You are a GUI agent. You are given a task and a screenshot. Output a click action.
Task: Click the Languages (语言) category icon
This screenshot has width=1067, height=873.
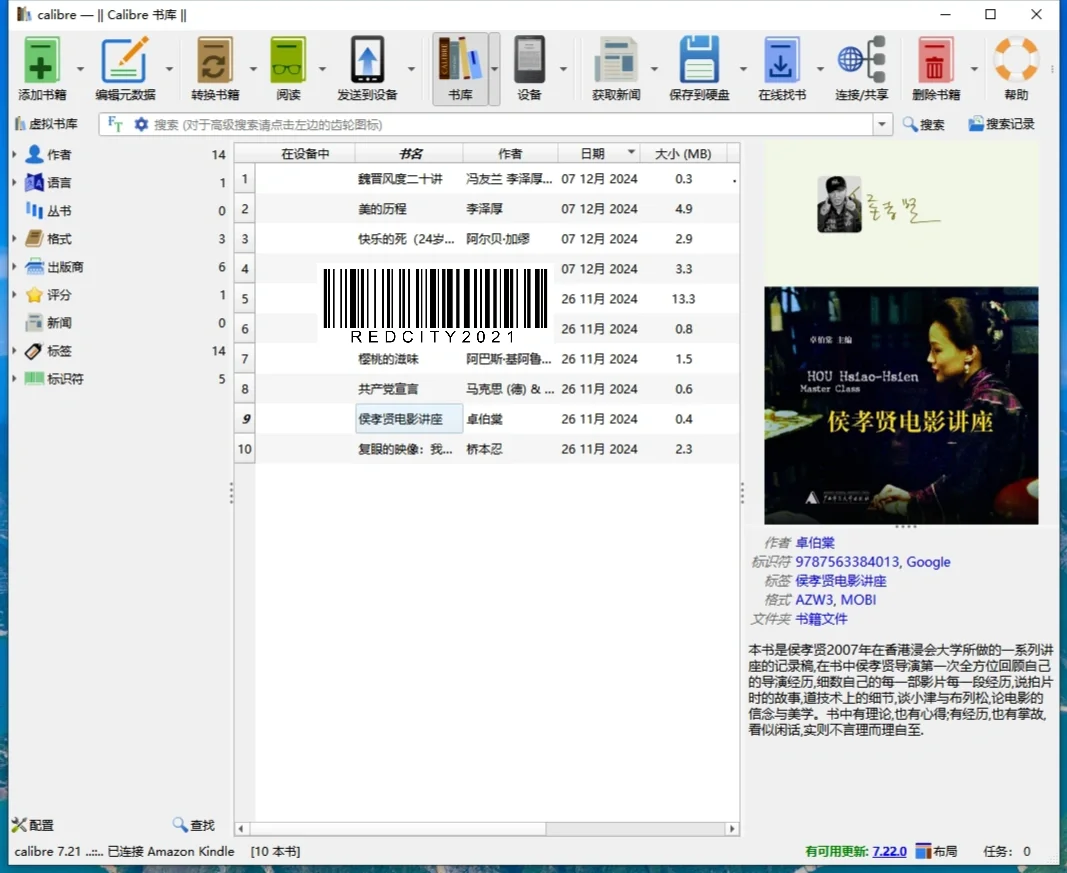(x=34, y=182)
